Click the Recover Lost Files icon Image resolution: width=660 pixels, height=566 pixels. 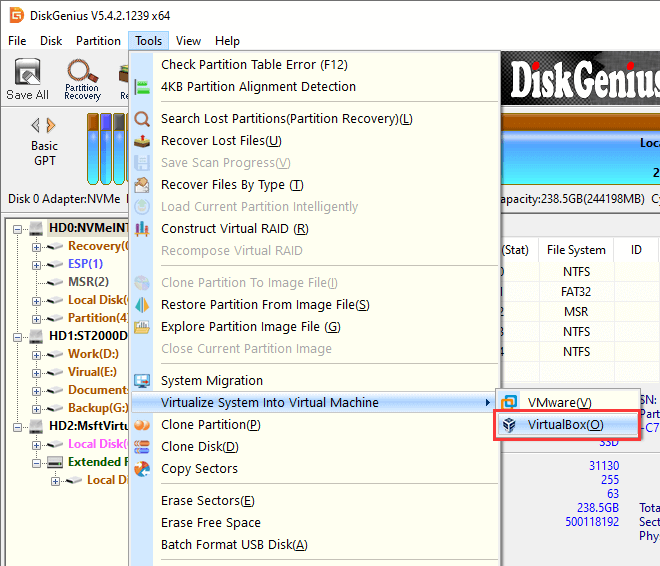click(x=142, y=141)
